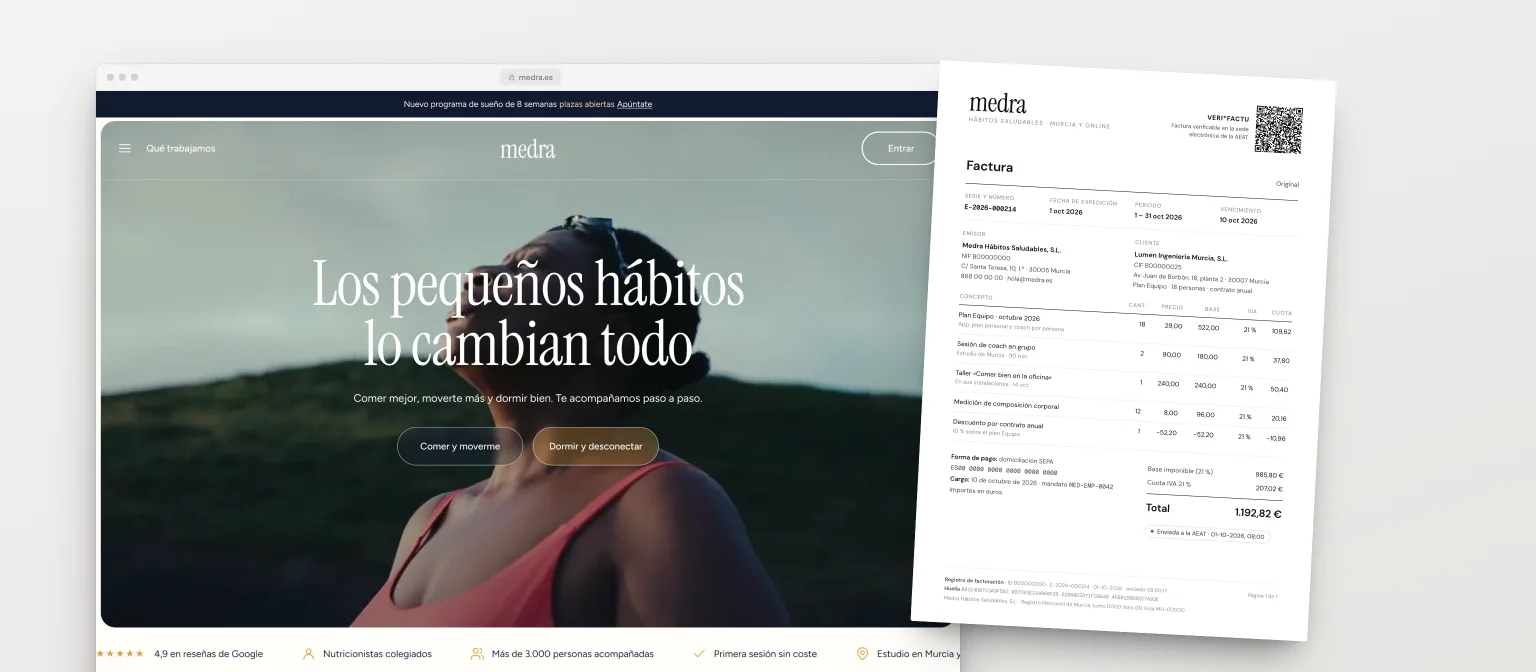Click client name 'Lumen Ingeniería Murcia, S.L.'
This screenshot has height=672, width=1536.
point(1181,257)
